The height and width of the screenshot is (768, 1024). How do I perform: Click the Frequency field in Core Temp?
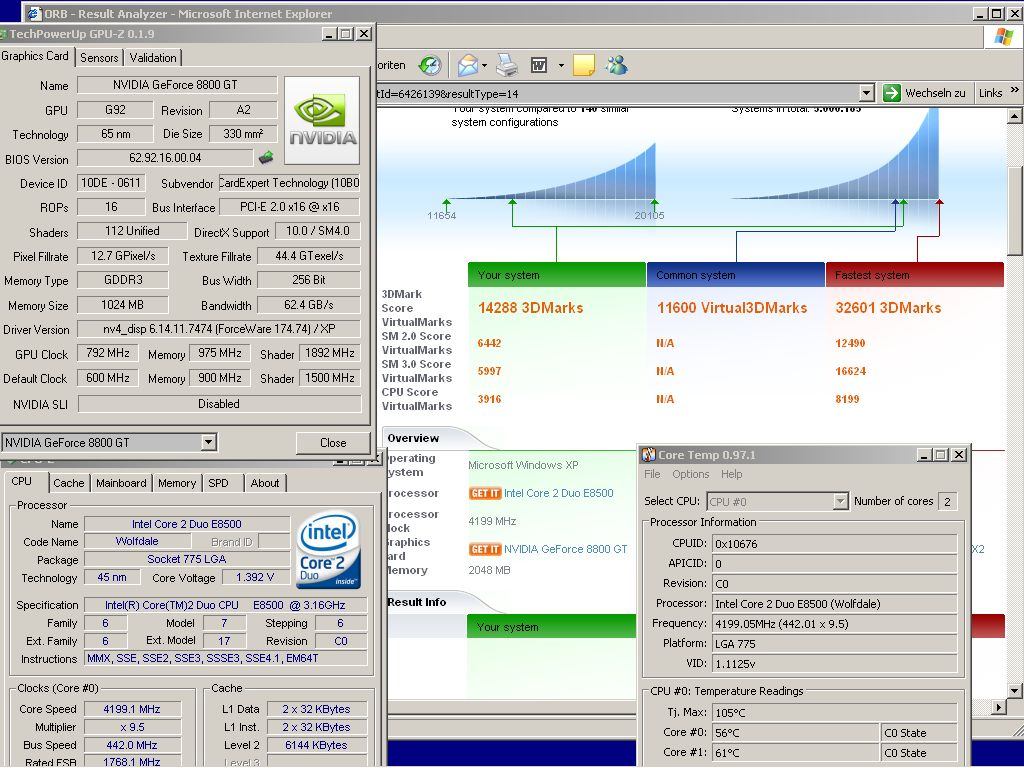pos(834,624)
